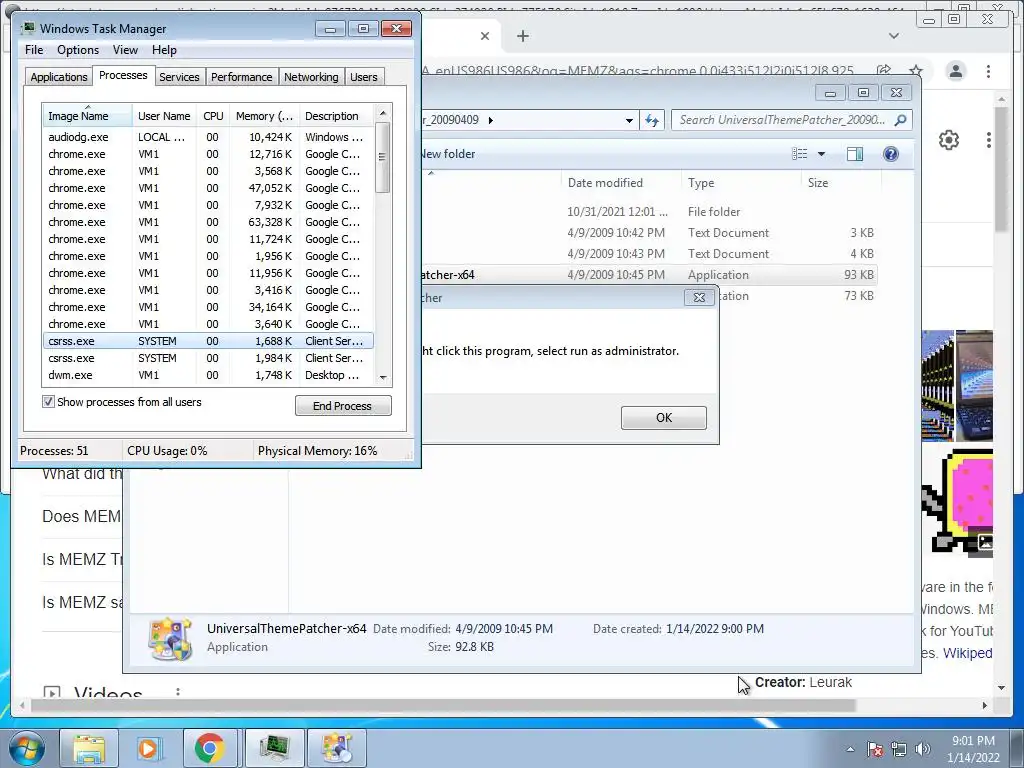Screen dimensions: 1024x768
Task: Close the current Chrome tab
Action: (x=485, y=36)
